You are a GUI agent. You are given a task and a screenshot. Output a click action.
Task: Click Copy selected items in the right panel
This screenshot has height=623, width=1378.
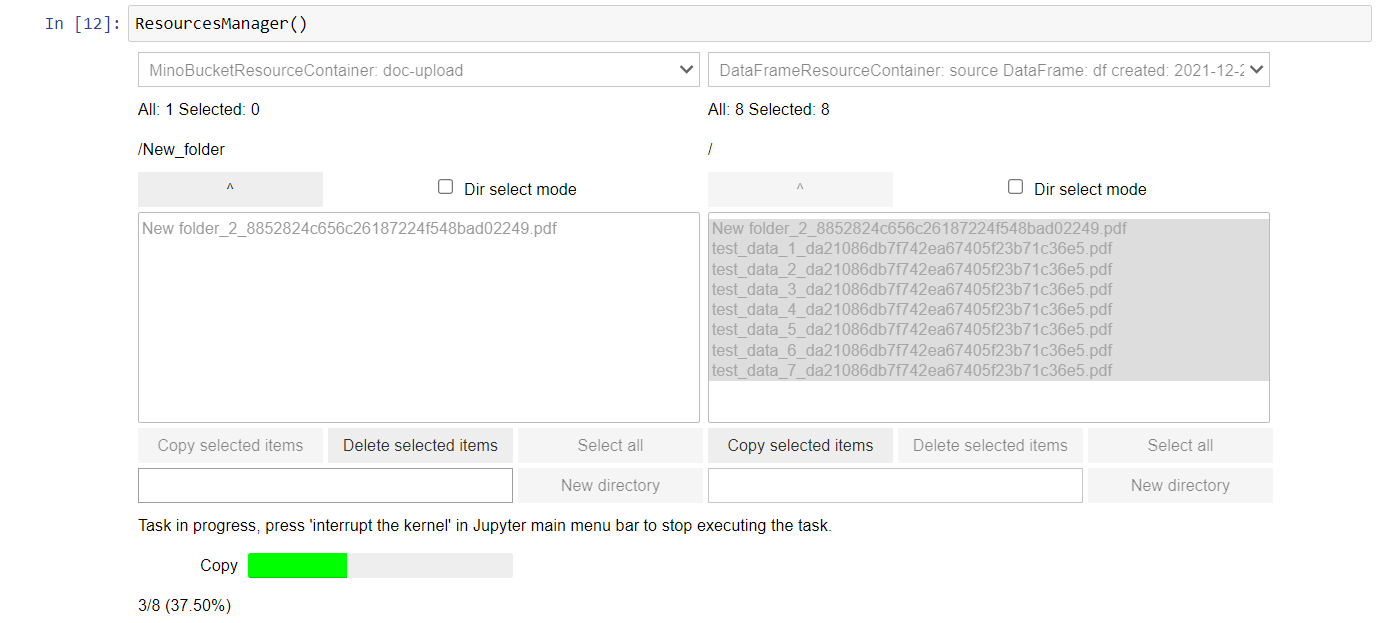[x=800, y=445]
